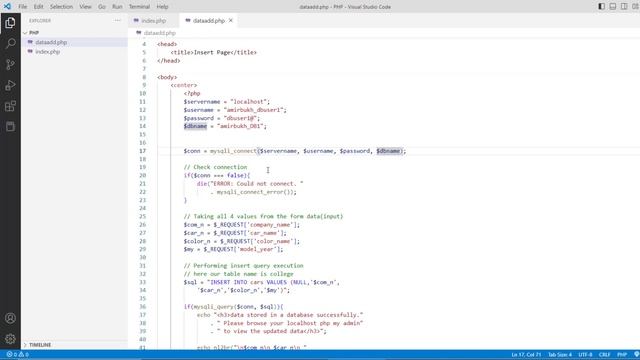Open the Help menu
The image size is (640, 360).
(162, 7)
